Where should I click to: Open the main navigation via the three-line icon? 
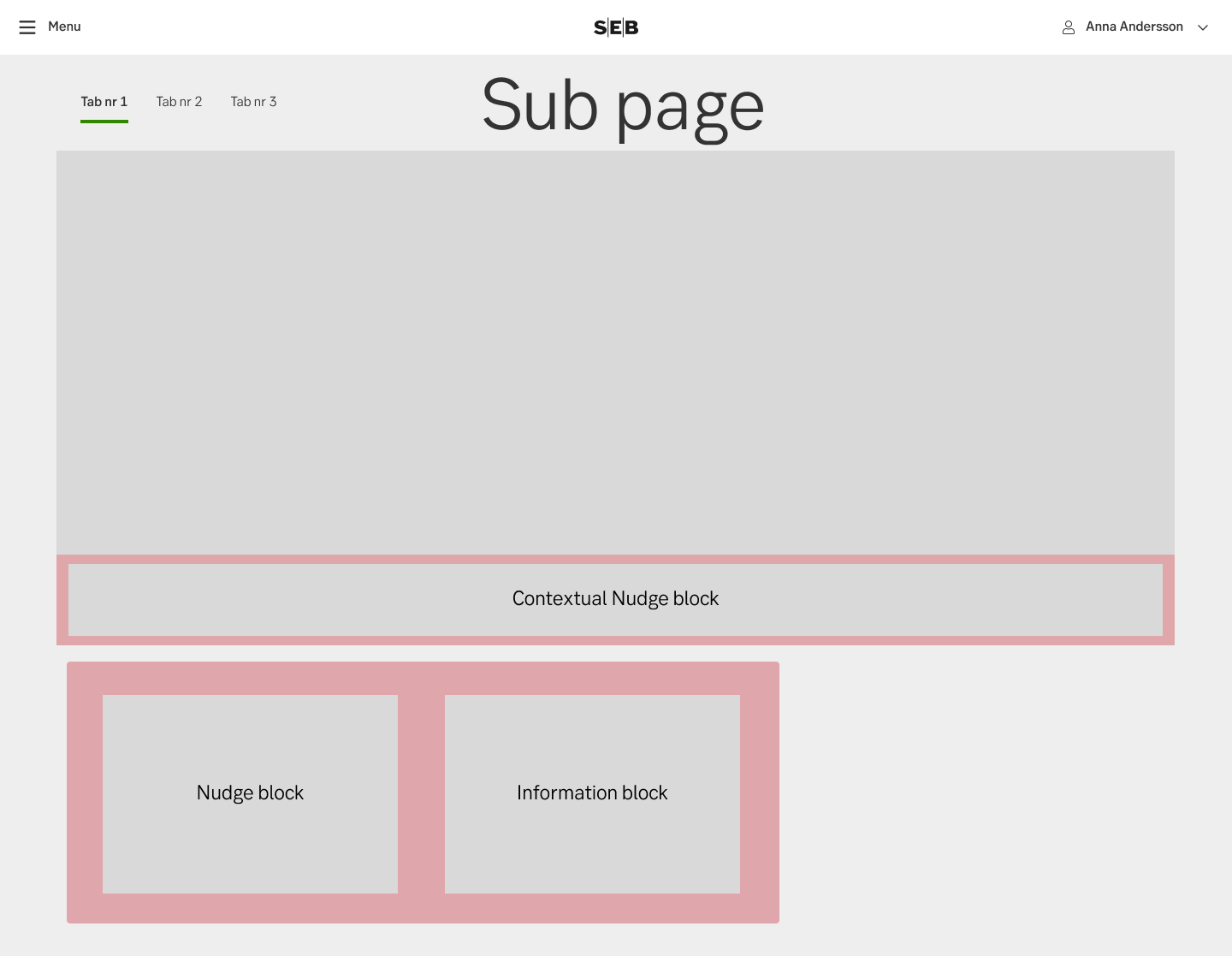27,27
